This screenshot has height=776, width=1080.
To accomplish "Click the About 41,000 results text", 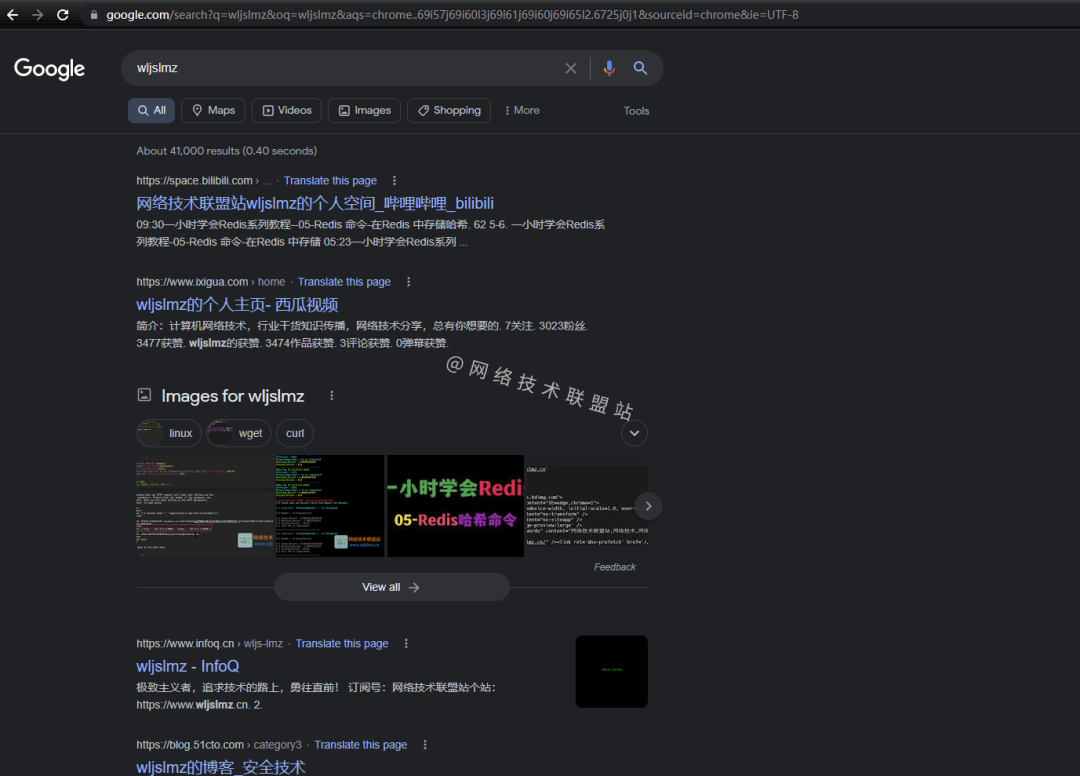I will 227,151.
